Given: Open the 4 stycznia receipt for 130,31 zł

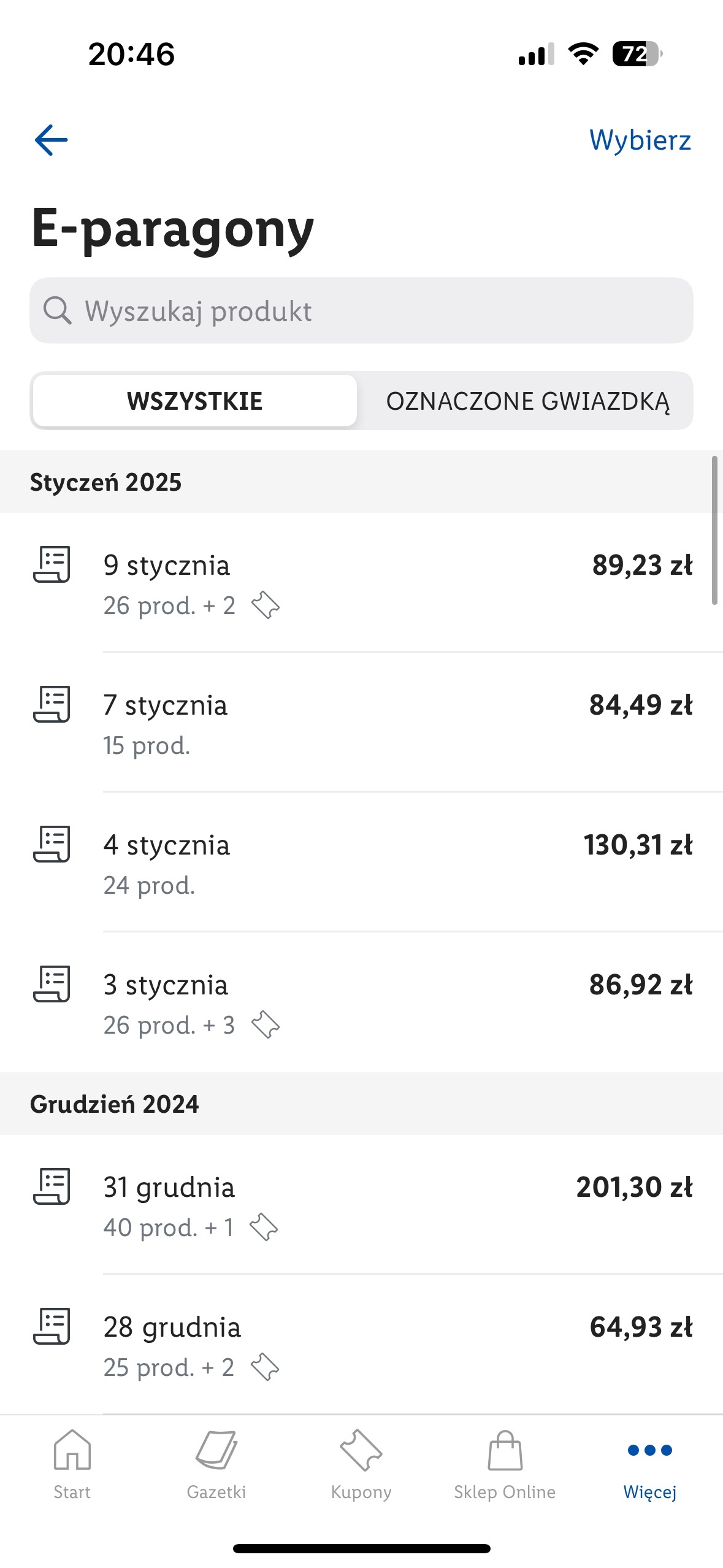Looking at the screenshot, I should 368,863.
